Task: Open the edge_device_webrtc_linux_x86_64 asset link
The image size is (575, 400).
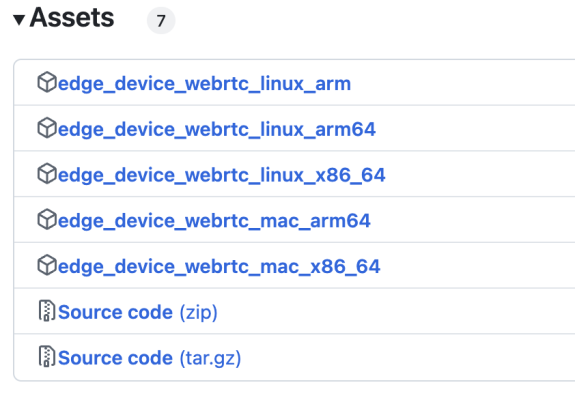Action: click(x=221, y=175)
